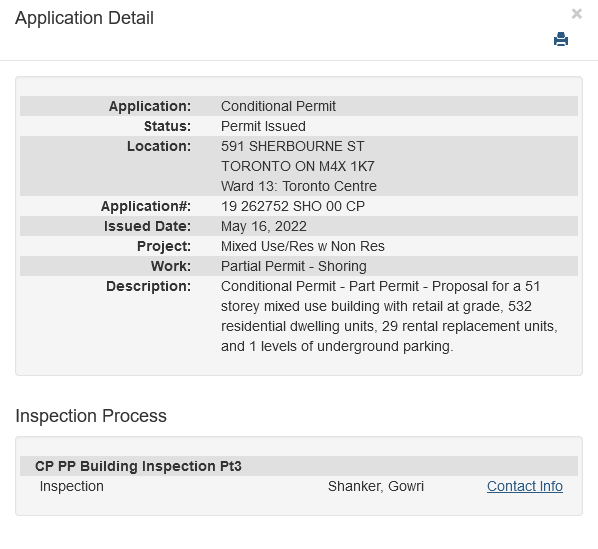Click the May 16, 2022 issued date
Screen dimensions: 598x549
(264, 226)
